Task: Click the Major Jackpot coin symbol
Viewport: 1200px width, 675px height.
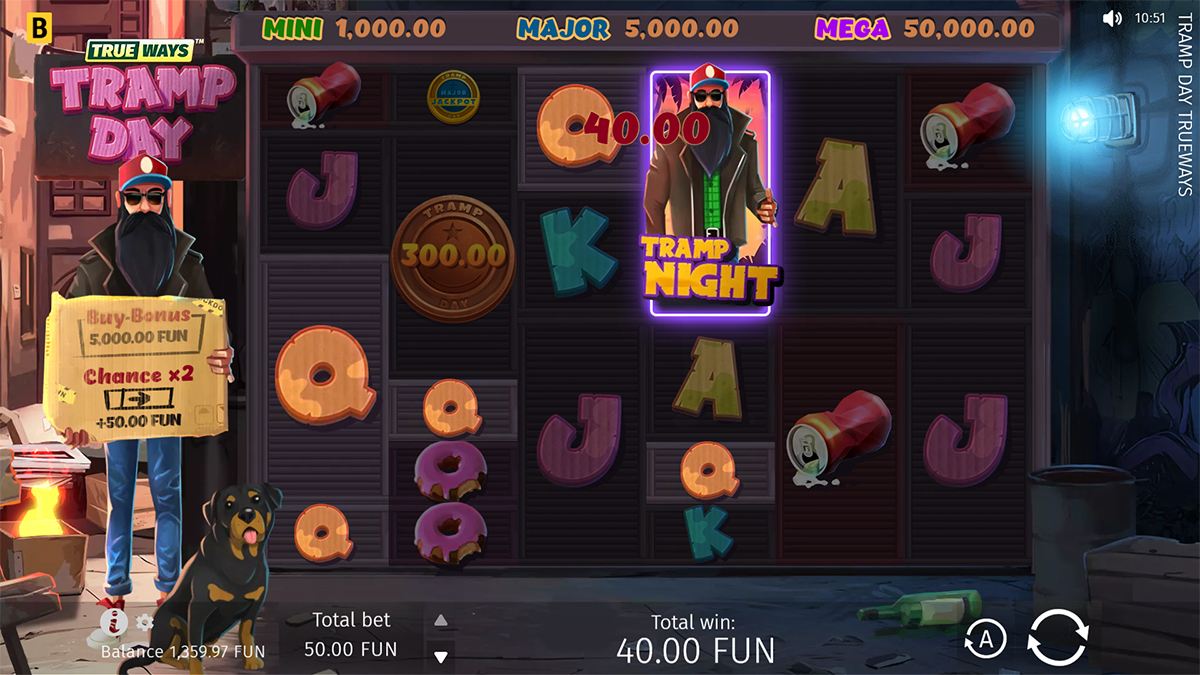Action: pos(453,97)
